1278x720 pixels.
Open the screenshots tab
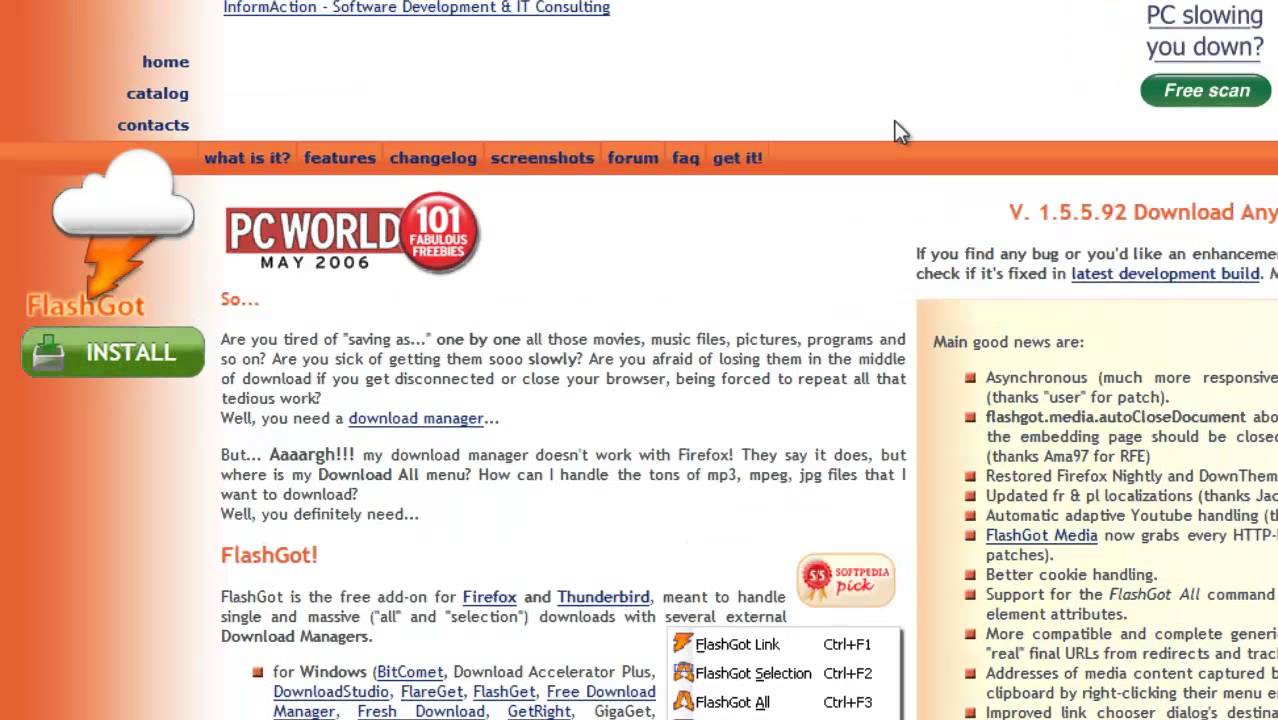[x=542, y=158]
